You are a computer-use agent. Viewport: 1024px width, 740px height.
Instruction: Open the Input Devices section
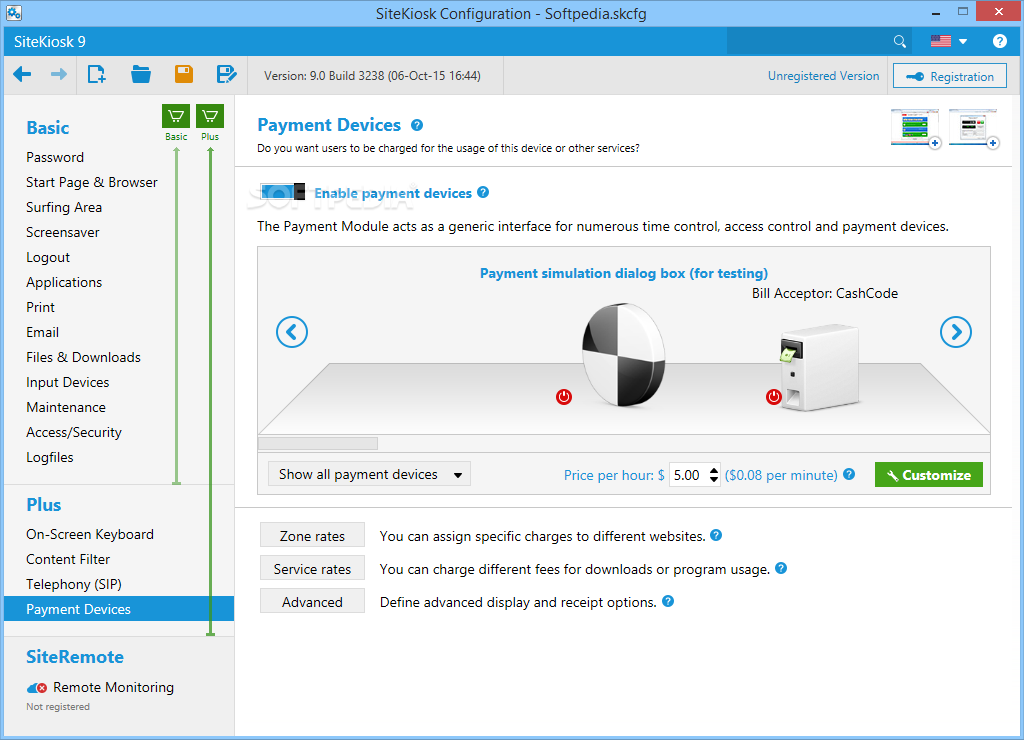68,382
